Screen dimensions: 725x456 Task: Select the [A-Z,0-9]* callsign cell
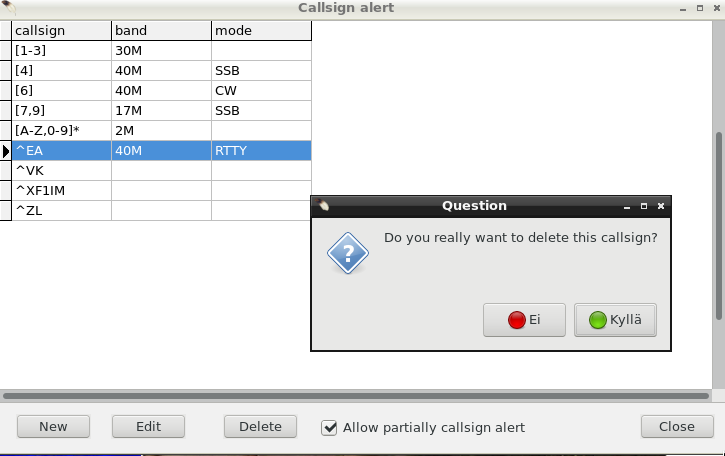(61, 130)
